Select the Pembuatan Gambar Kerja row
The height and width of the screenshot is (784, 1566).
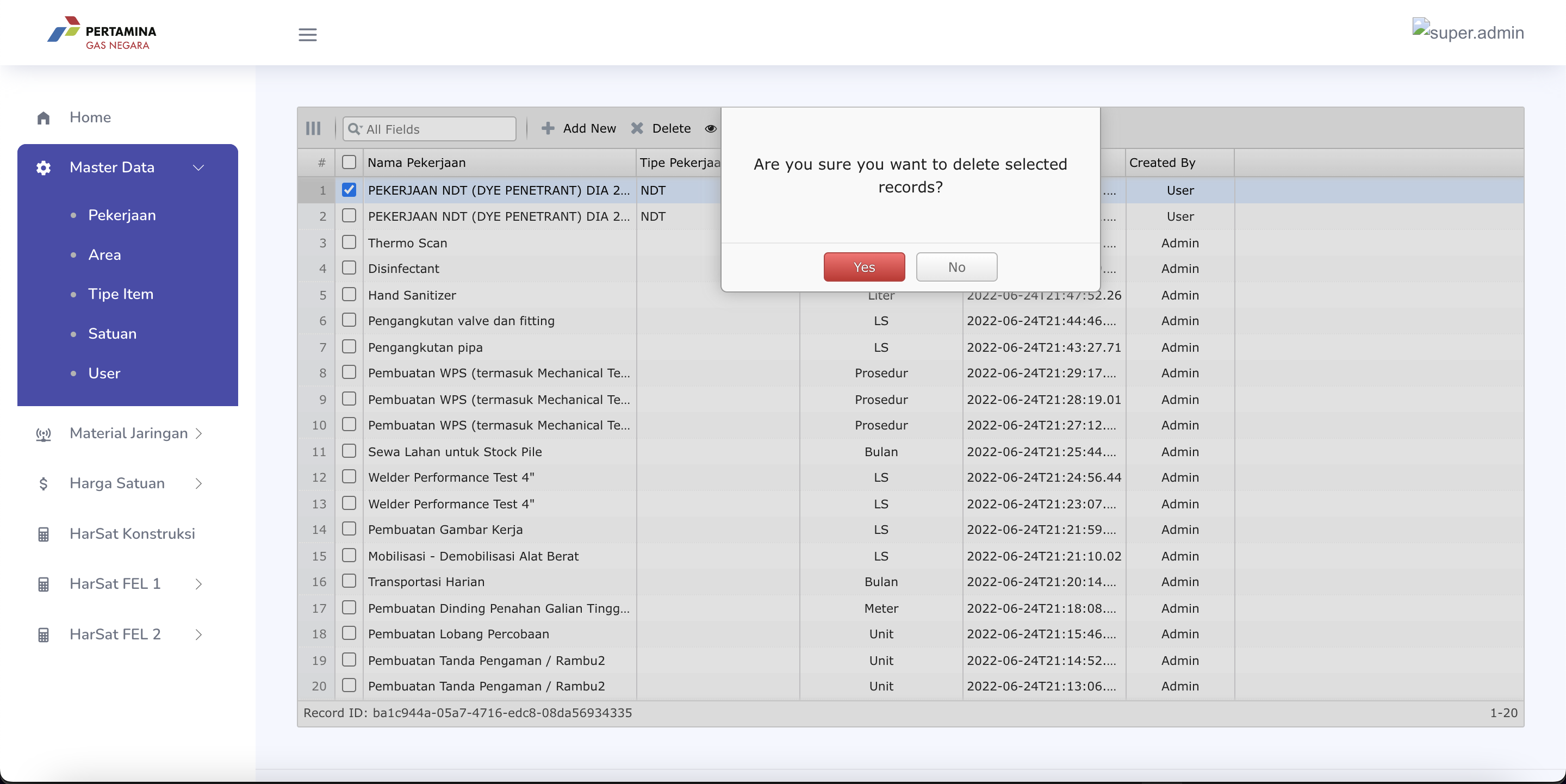click(x=910, y=530)
